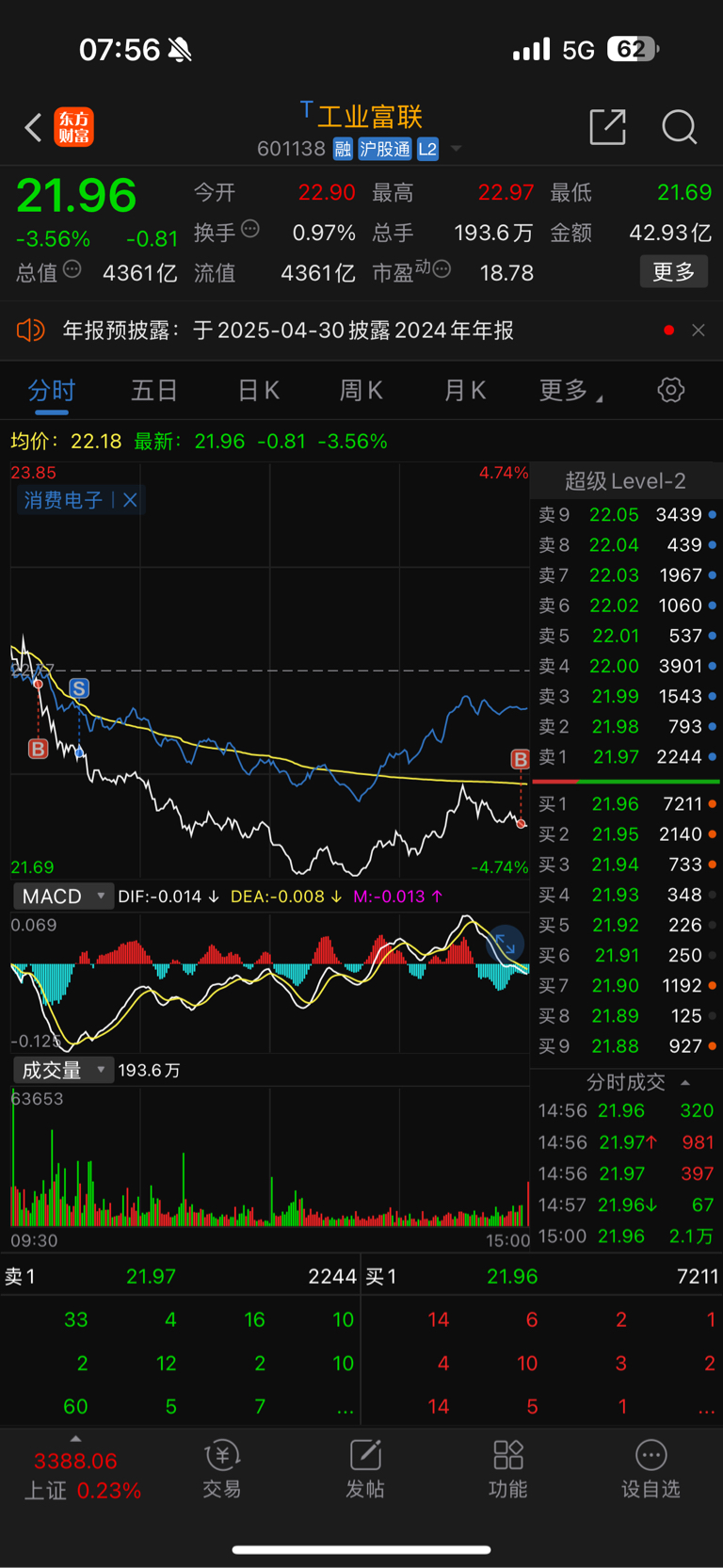723x1568 pixels.
Task: Show info for 总值 market cap
Action: coord(72,270)
